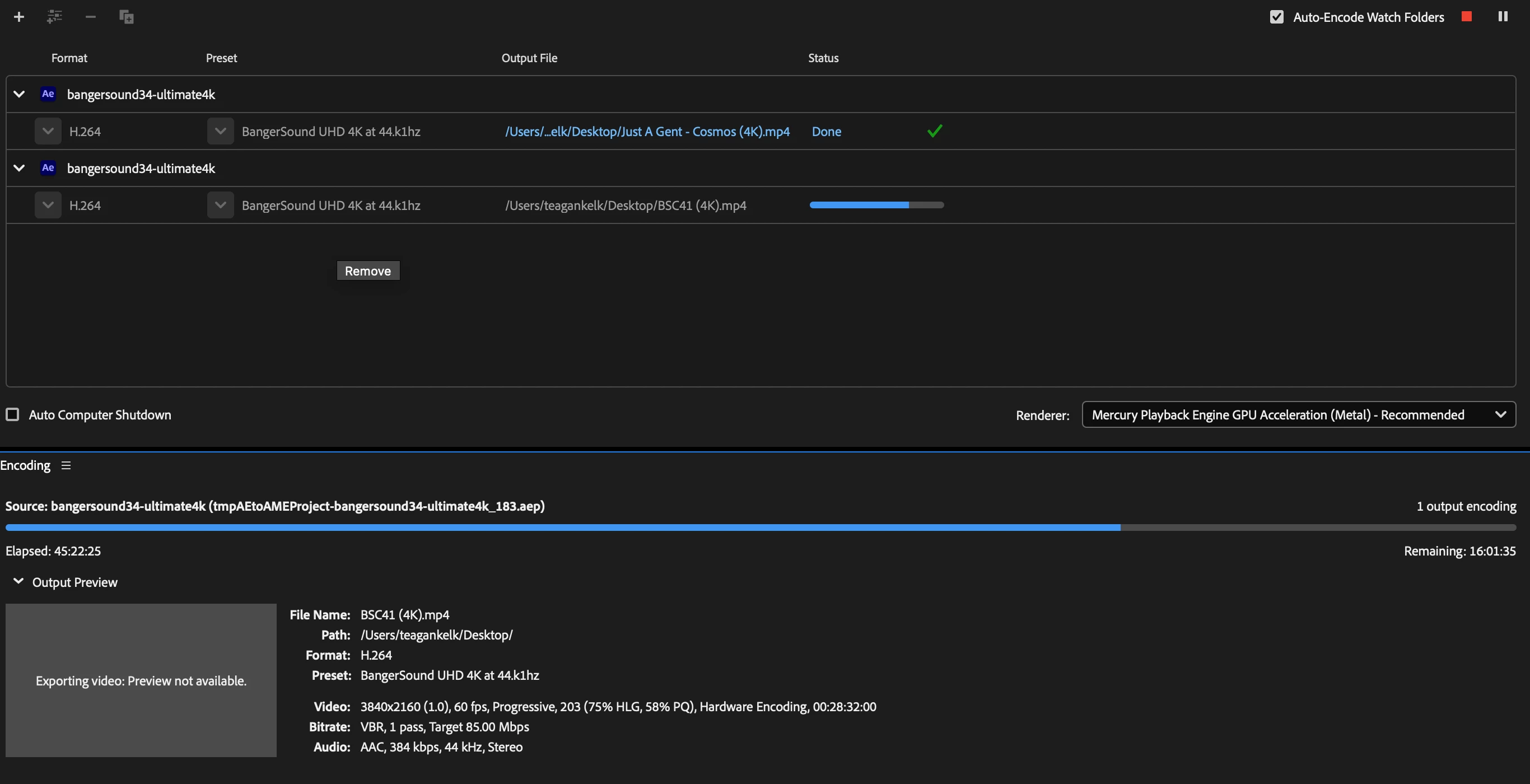
Task: Pause the encoding queue
Action: coord(1503,17)
